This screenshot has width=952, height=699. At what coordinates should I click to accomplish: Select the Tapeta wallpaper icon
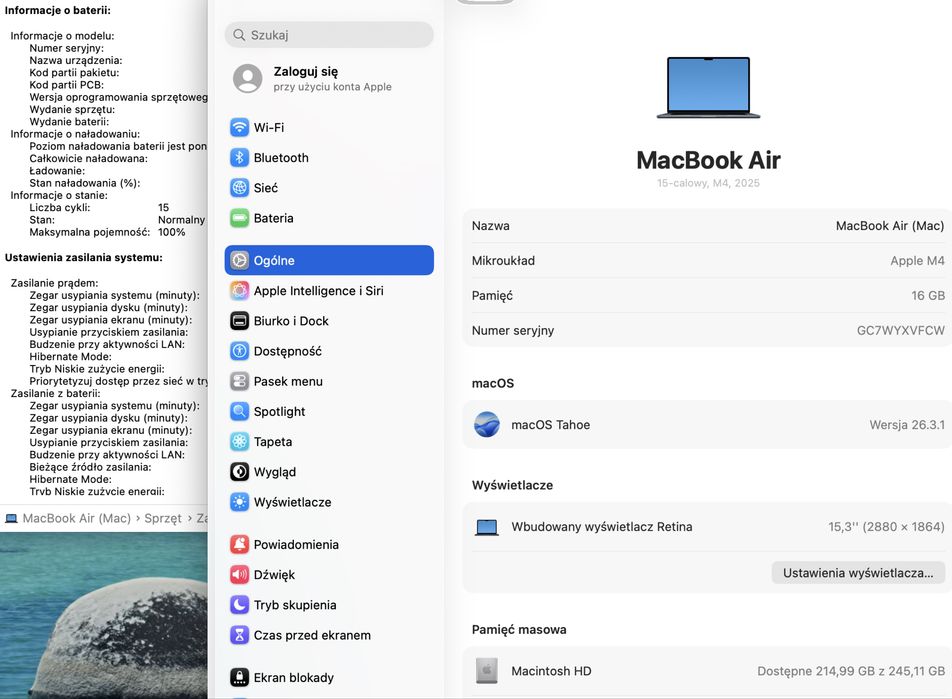239,442
